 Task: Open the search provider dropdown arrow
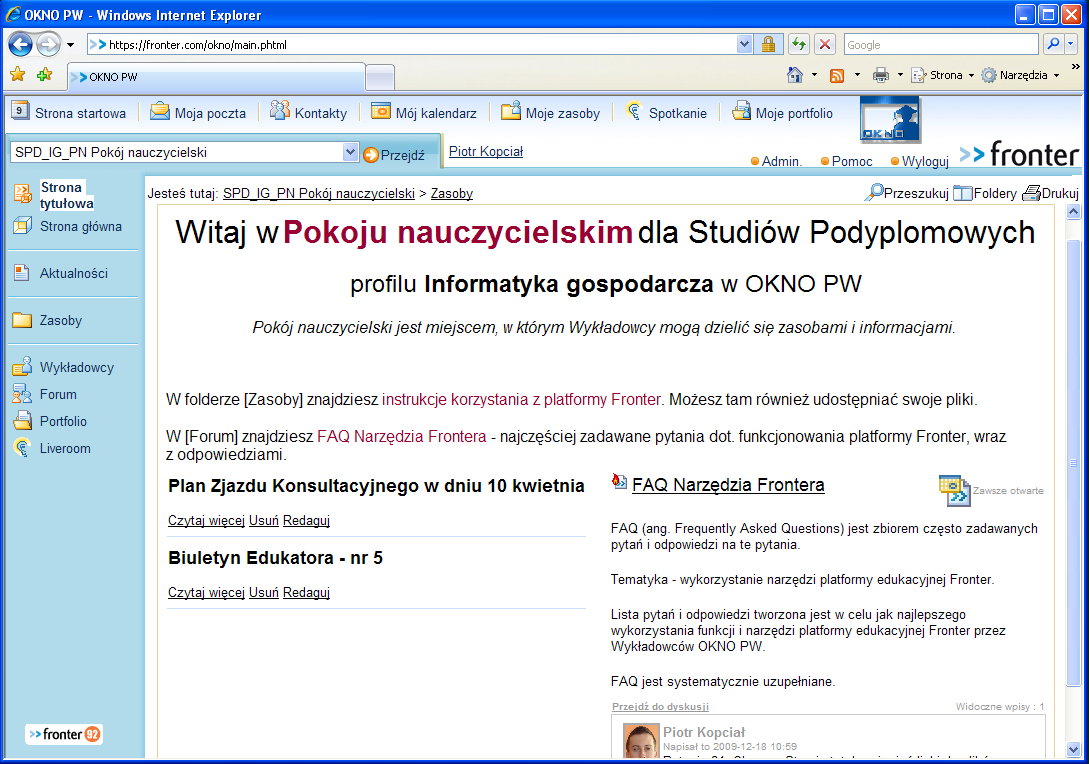[x=1070, y=44]
